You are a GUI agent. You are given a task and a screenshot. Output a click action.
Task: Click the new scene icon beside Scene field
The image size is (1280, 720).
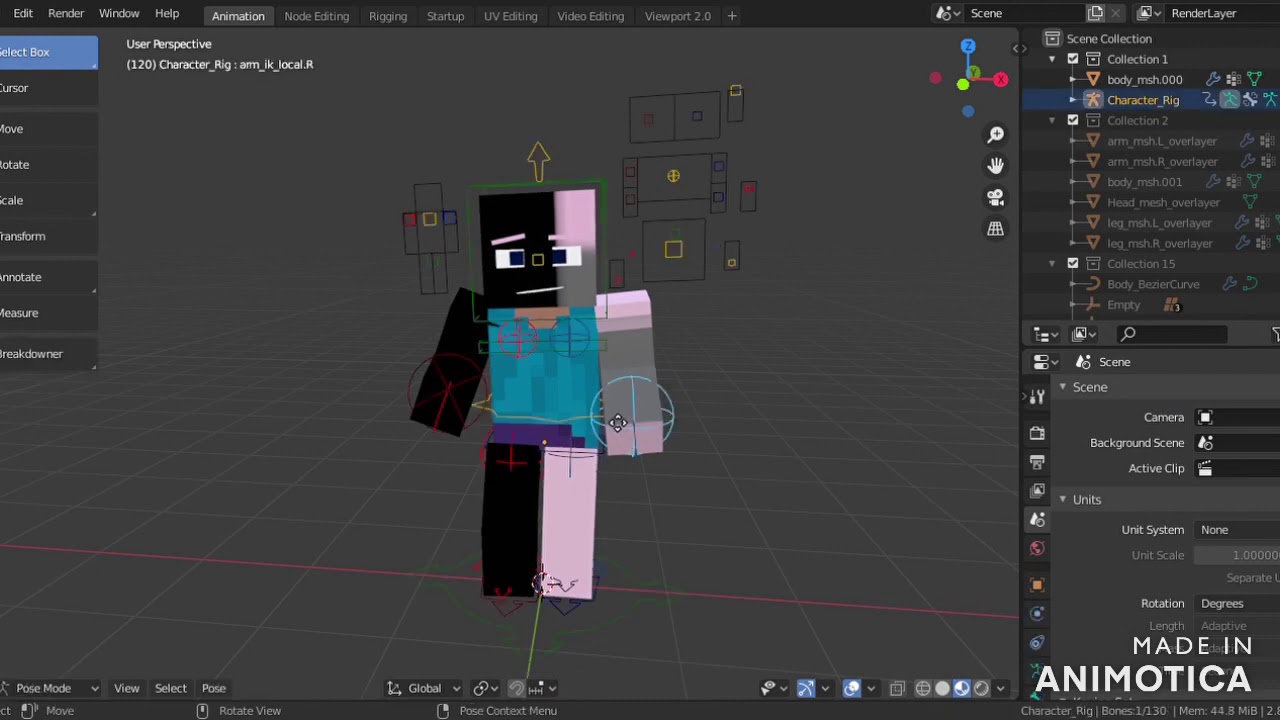coord(1096,13)
